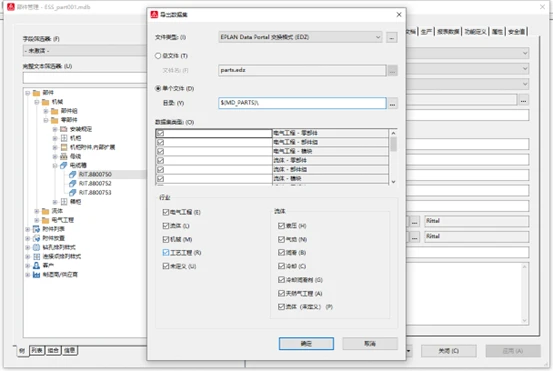This screenshot has width=553, height=371.
Task: Click the 附件列表 icon in tree
Action: click(36, 229)
